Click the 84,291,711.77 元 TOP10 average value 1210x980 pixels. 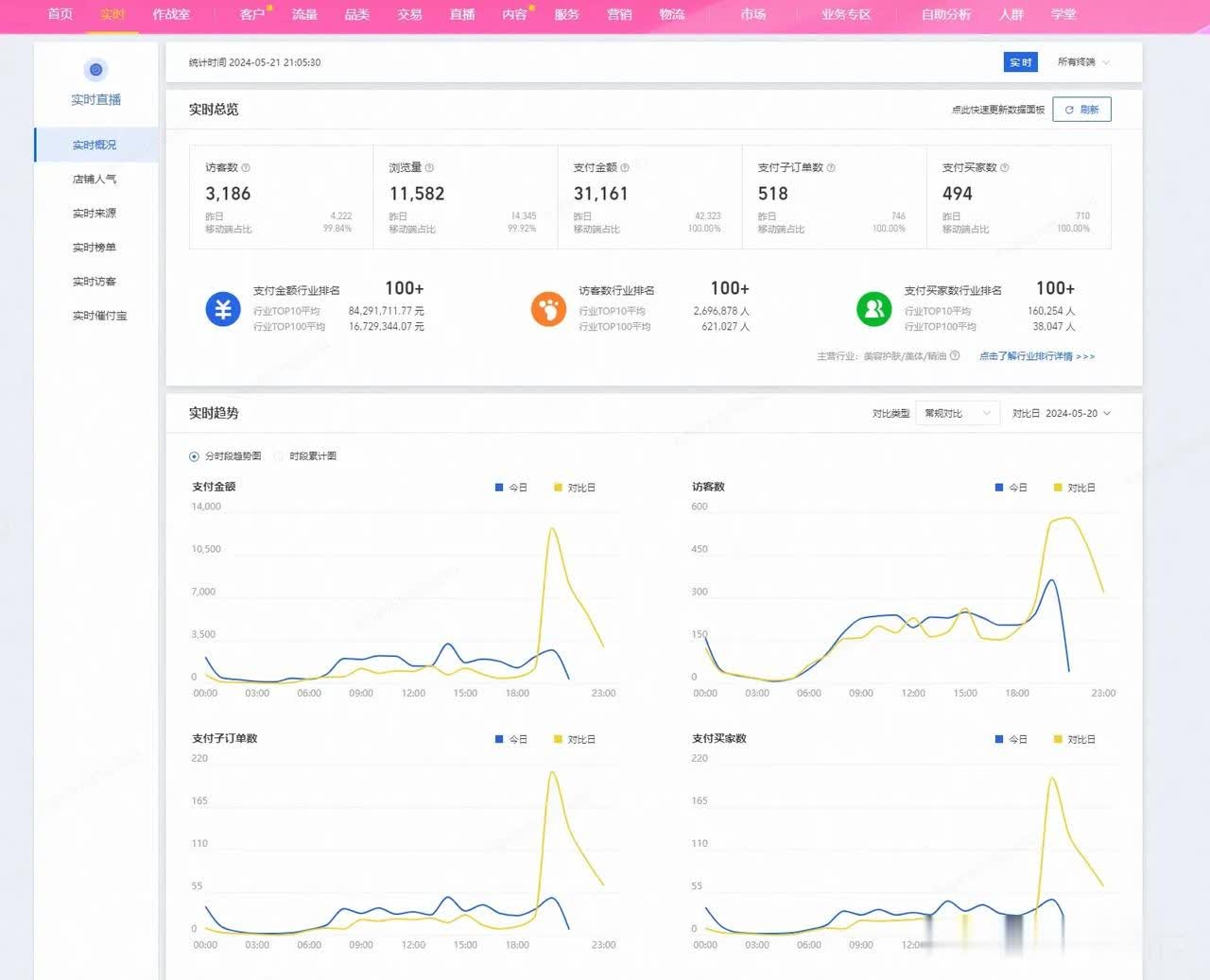point(386,311)
